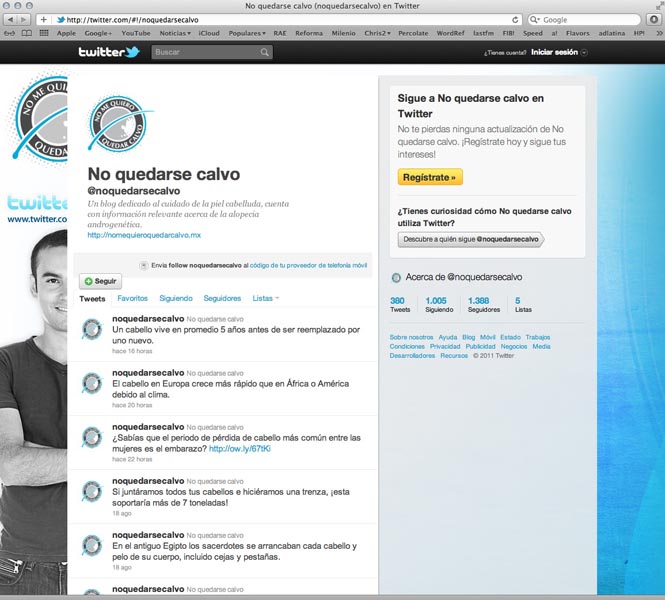Image resolution: width=665 pixels, height=600 pixels.
Task: Switch to the Siguiendo tab
Action: pyautogui.click(x=176, y=298)
